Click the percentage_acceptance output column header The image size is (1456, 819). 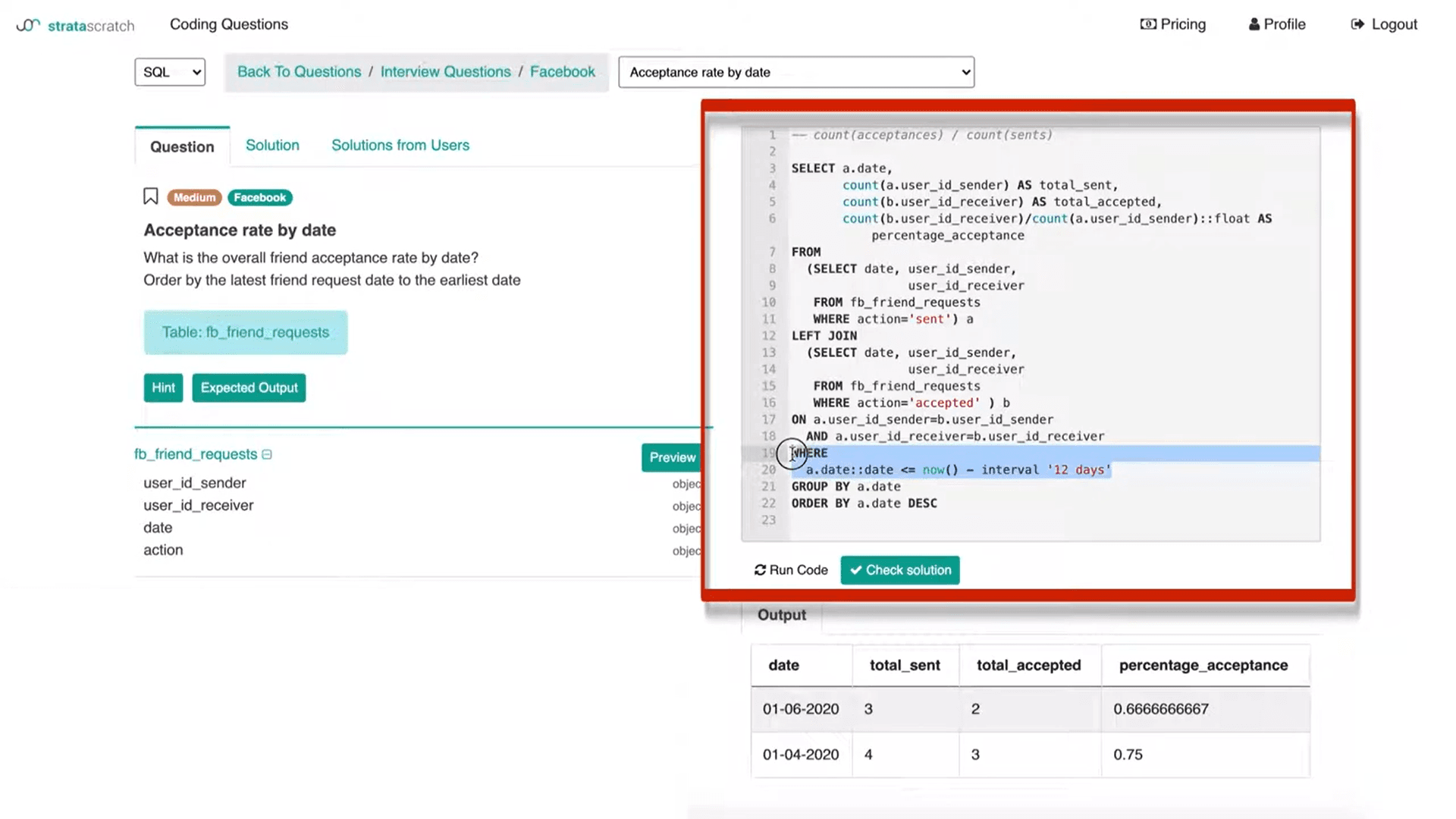1203,665
